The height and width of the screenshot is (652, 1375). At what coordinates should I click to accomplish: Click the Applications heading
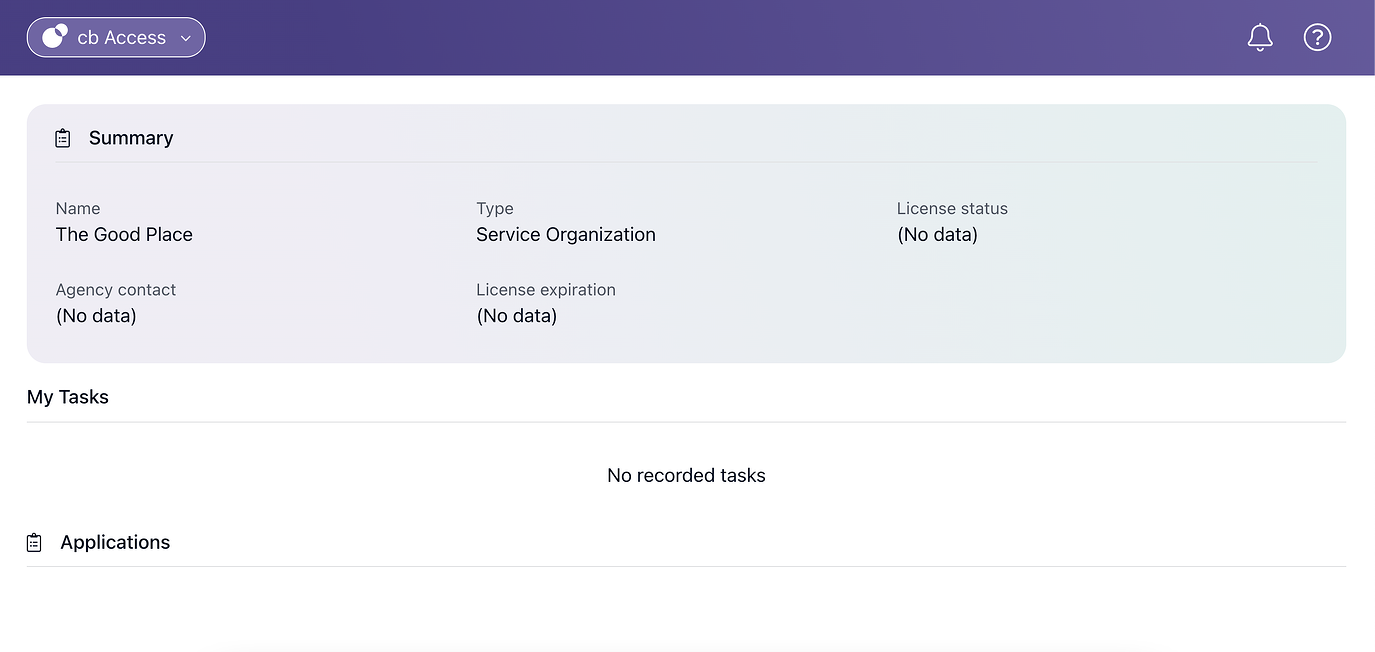point(115,542)
